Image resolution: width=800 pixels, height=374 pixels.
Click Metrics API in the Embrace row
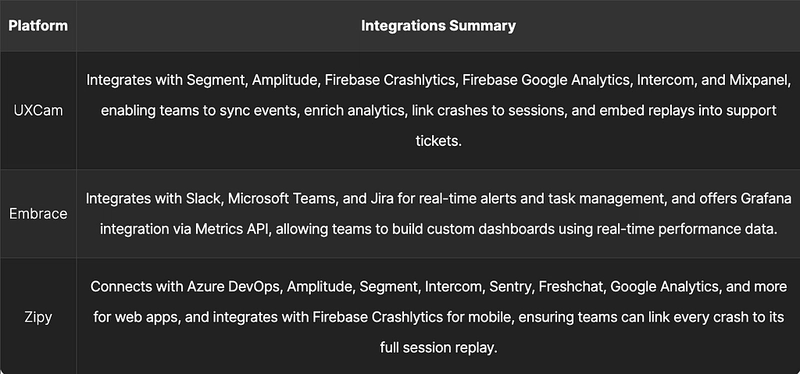233,229
